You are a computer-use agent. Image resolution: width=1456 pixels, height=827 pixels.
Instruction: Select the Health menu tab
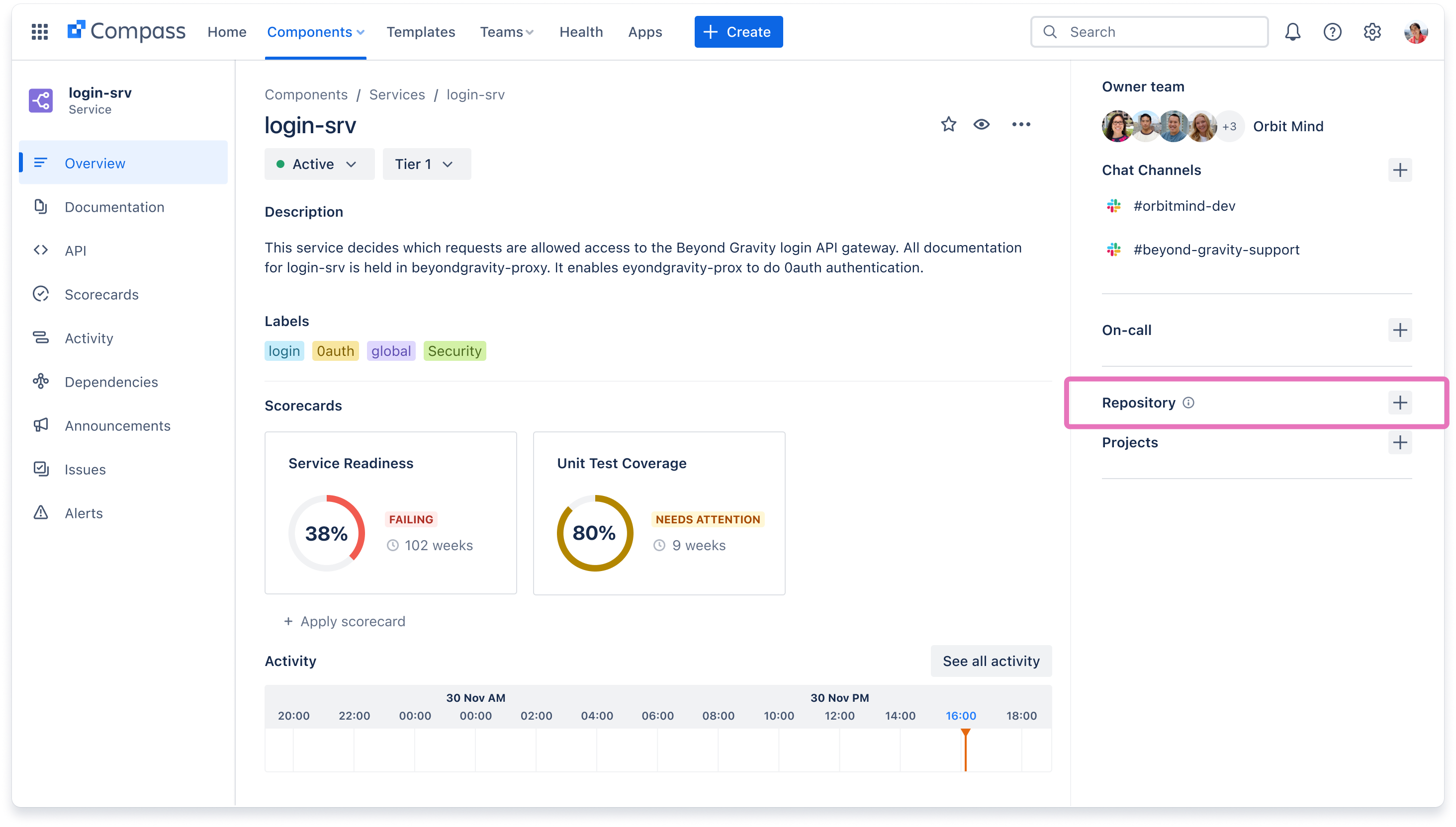(x=581, y=32)
